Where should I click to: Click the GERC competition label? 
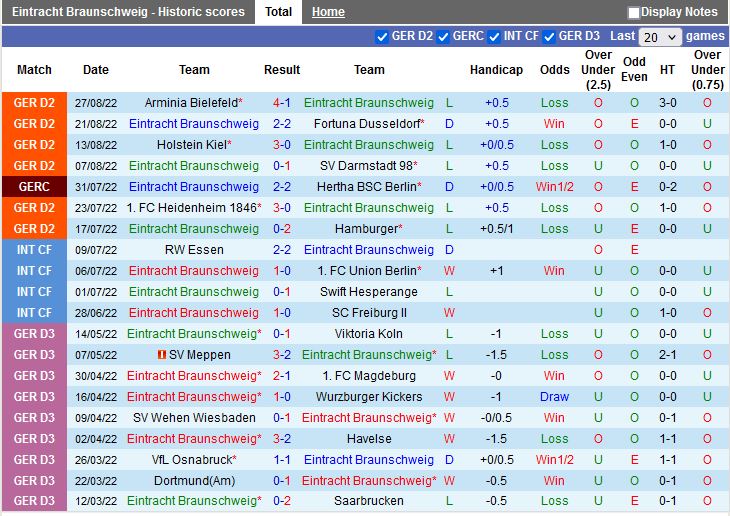pyautogui.click(x=34, y=187)
